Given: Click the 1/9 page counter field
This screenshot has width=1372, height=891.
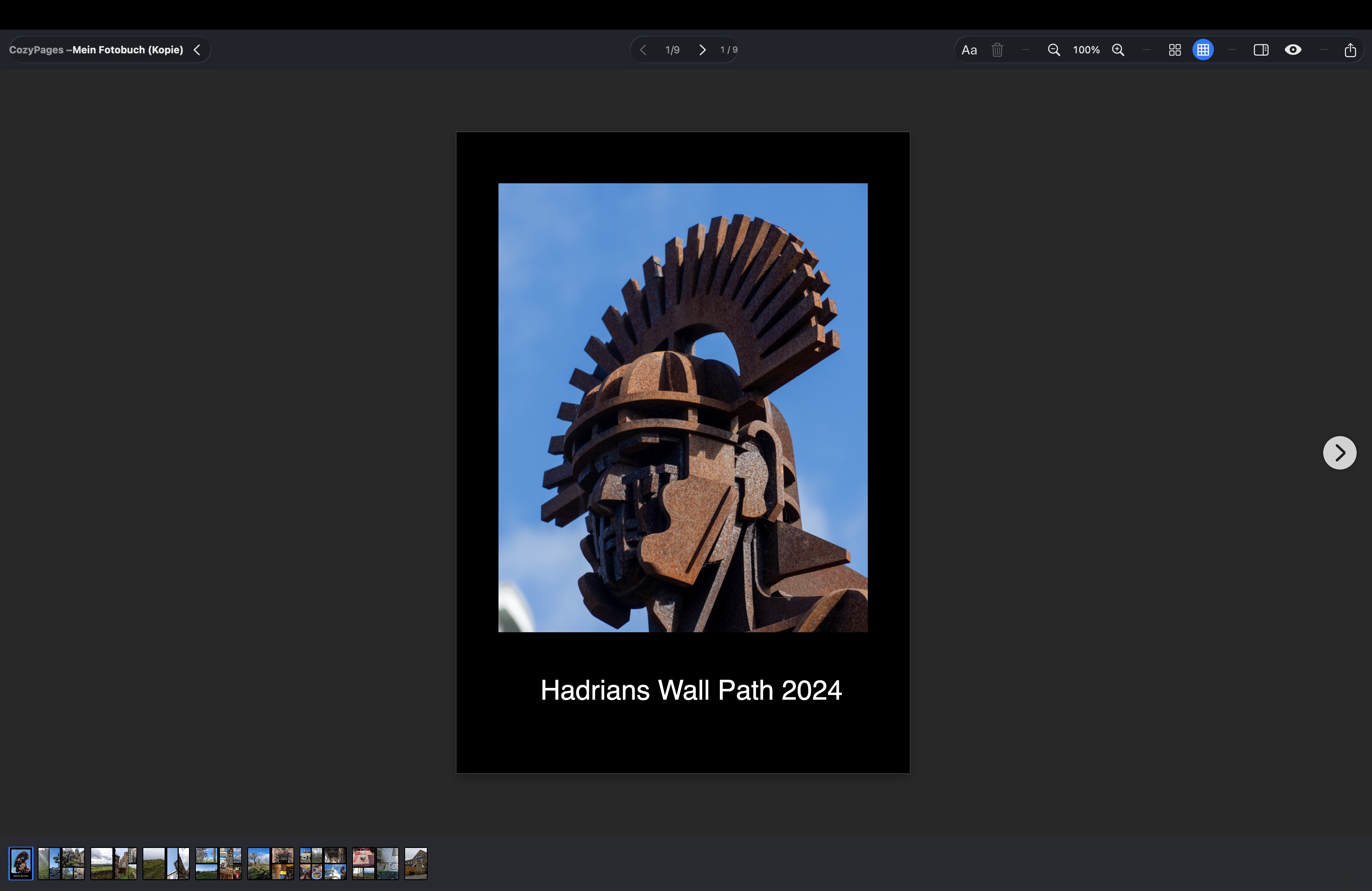Looking at the screenshot, I should click(672, 50).
